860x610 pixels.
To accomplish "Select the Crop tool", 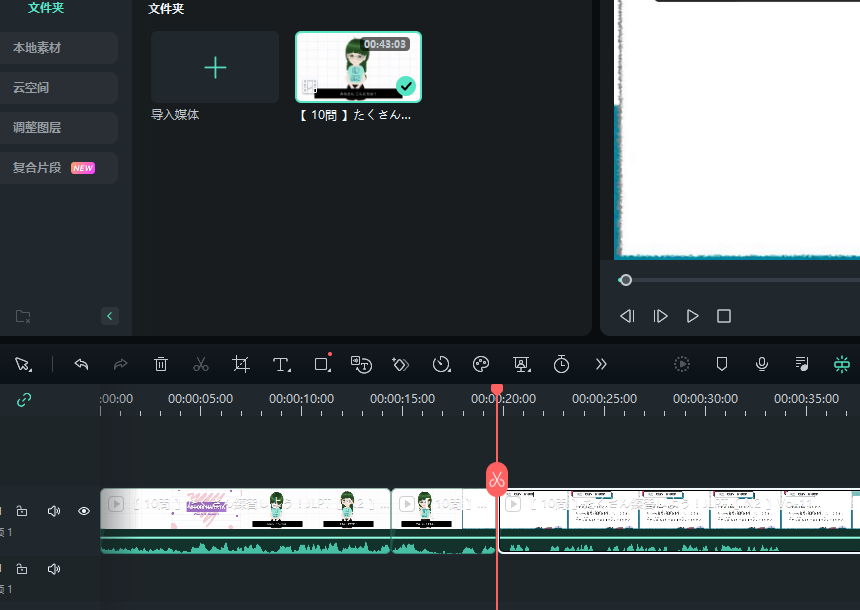I will 241,365.
